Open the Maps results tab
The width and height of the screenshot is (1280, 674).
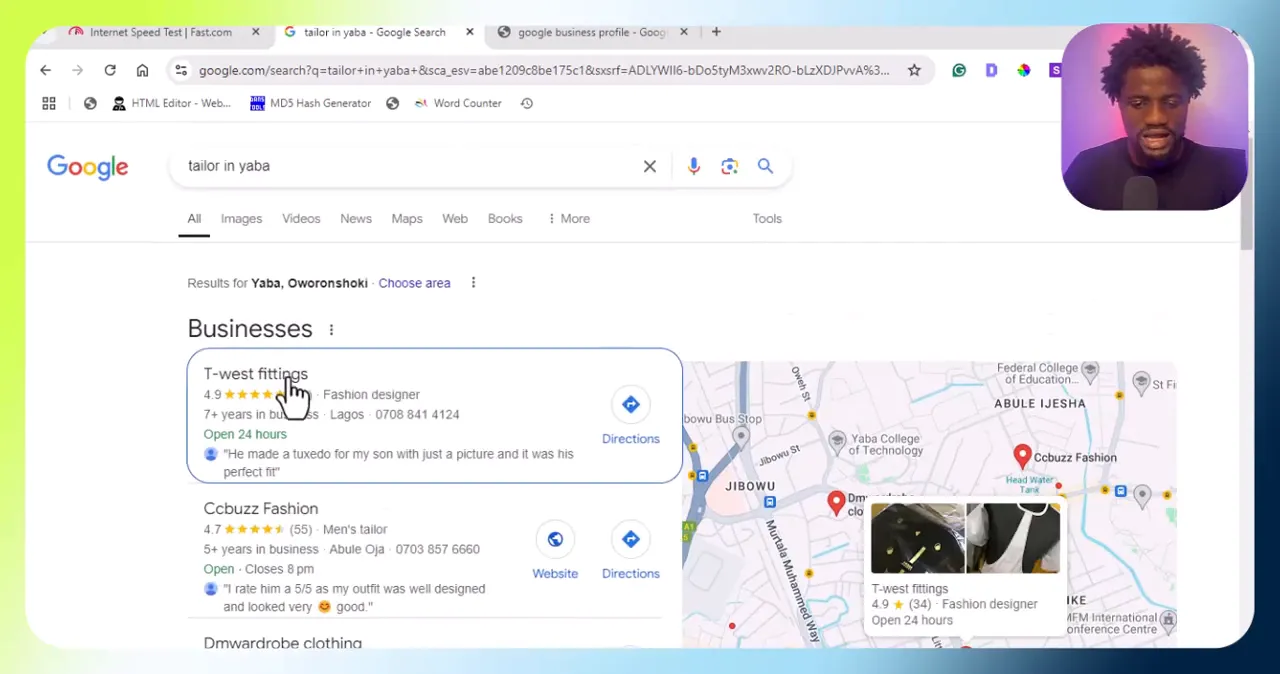tap(407, 218)
